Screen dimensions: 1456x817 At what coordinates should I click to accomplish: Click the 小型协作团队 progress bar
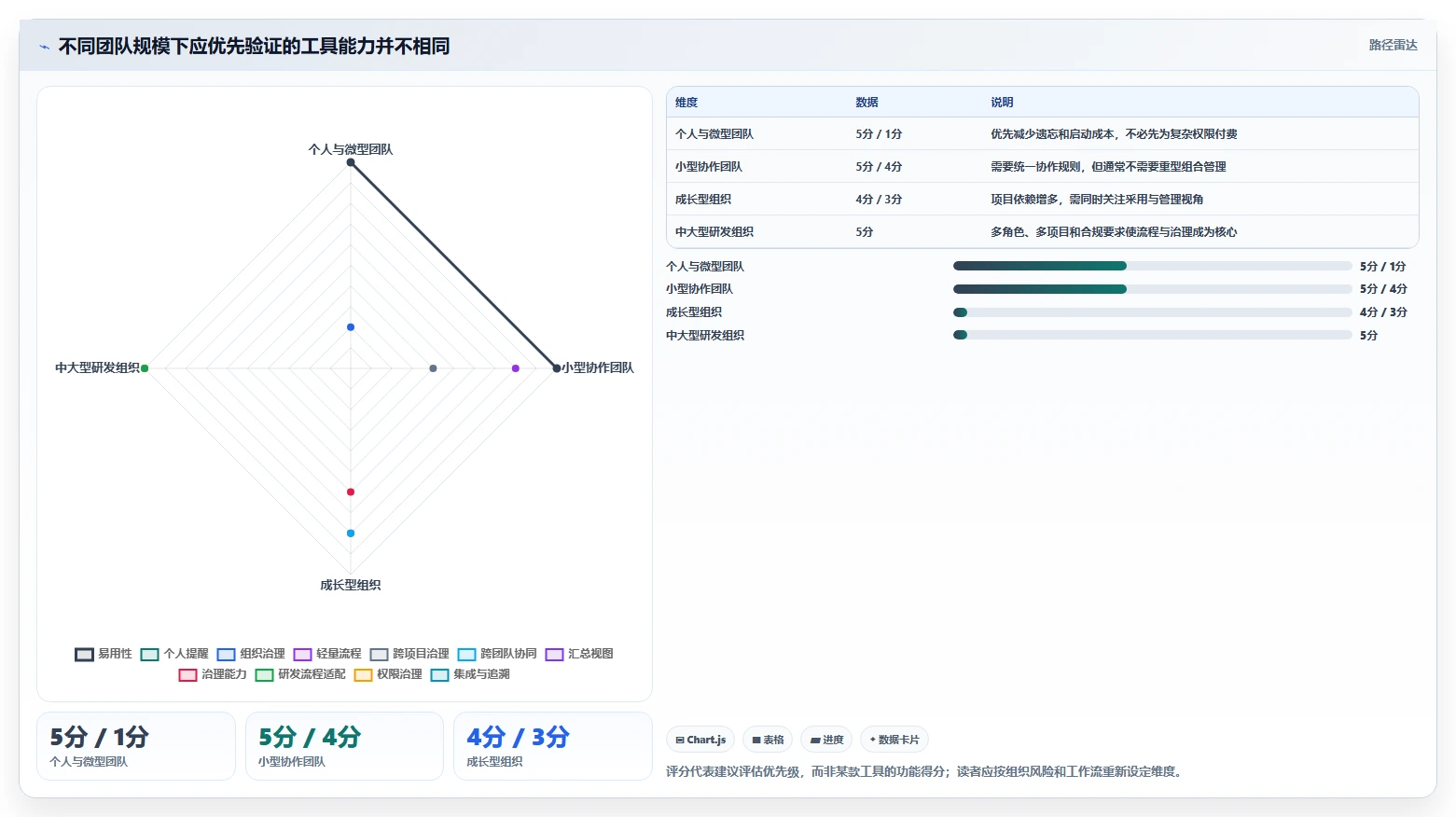(x=1152, y=289)
